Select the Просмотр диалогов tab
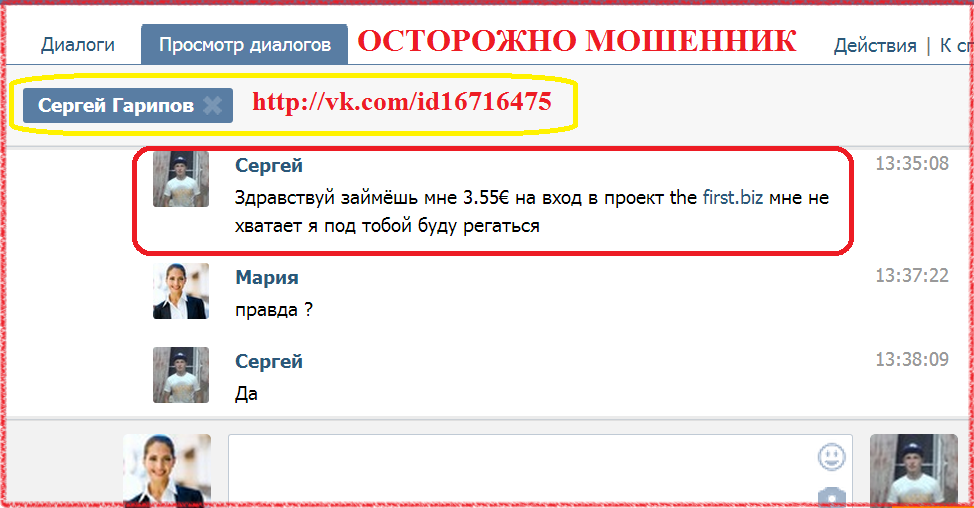Viewport: 974px width, 508px height. [245, 45]
